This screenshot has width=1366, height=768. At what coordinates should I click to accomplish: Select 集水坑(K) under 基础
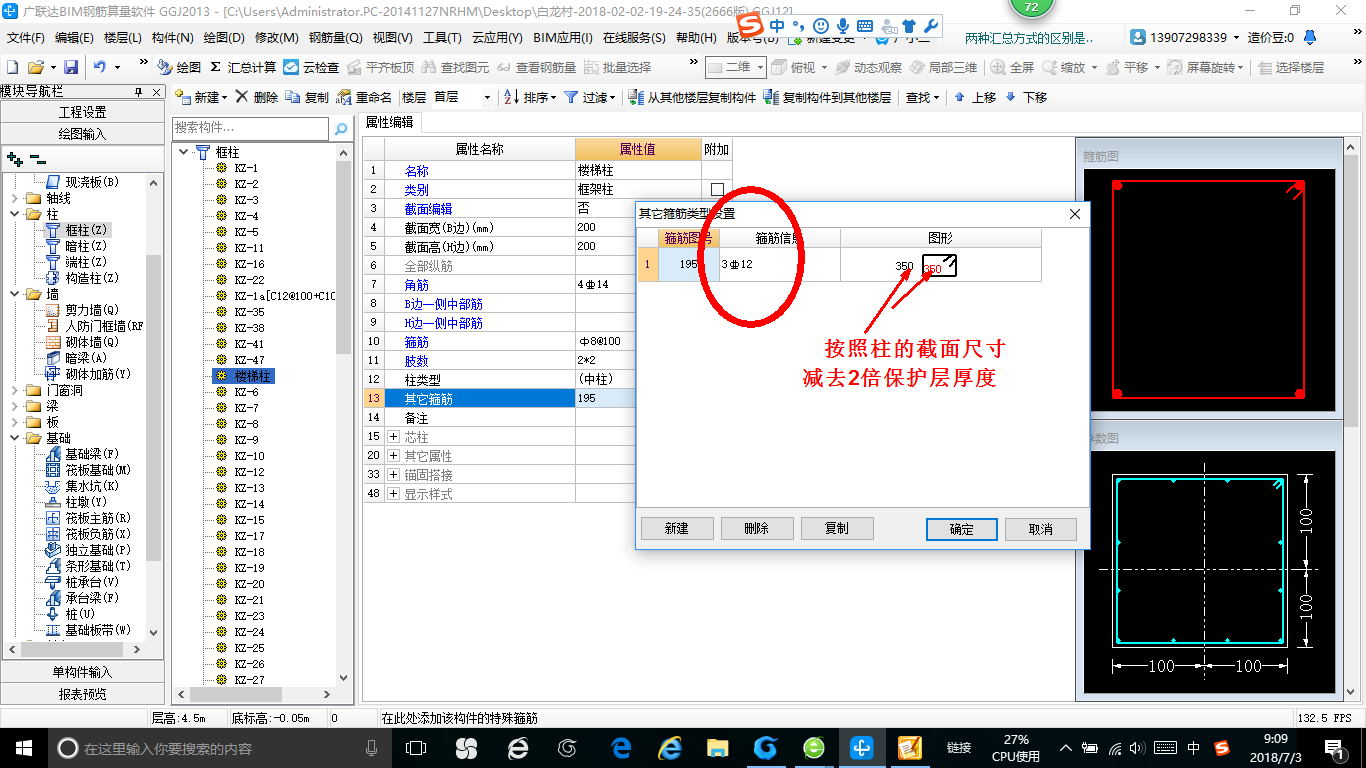pyautogui.click(x=81, y=486)
